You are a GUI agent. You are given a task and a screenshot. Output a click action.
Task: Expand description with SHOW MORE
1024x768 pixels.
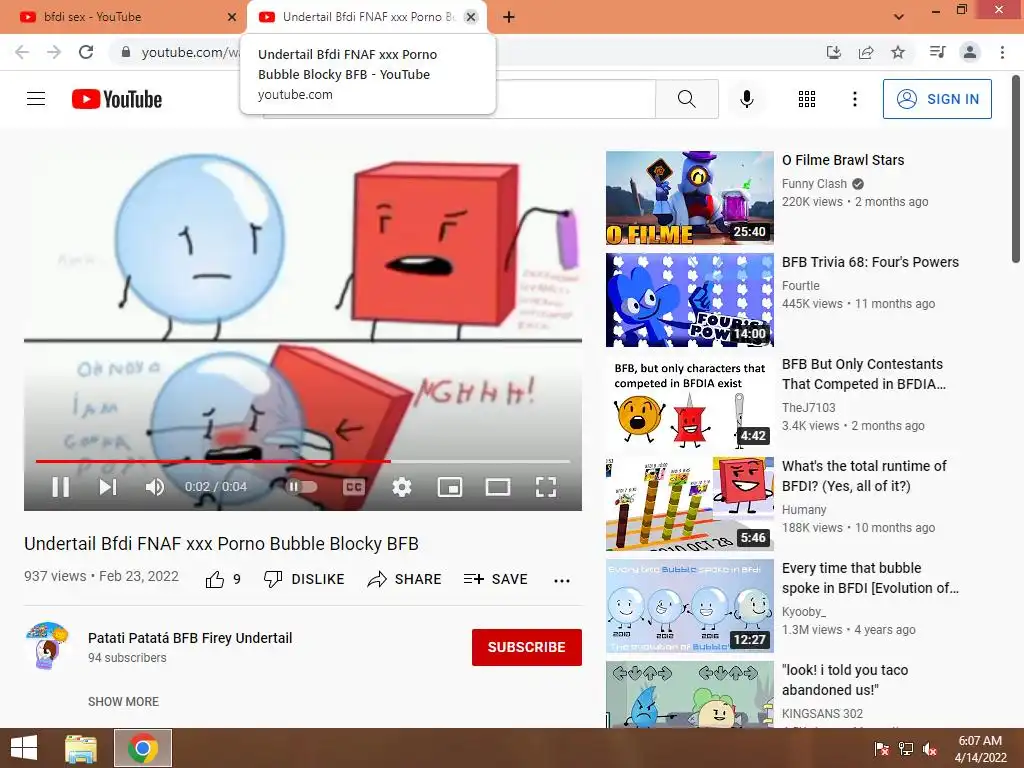(123, 701)
